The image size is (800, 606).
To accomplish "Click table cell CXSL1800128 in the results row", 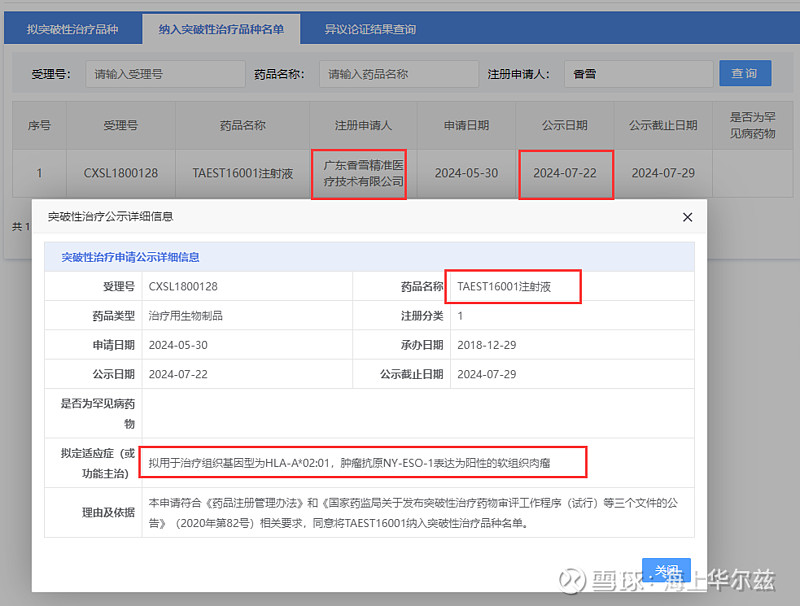I will click(x=121, y=173).
